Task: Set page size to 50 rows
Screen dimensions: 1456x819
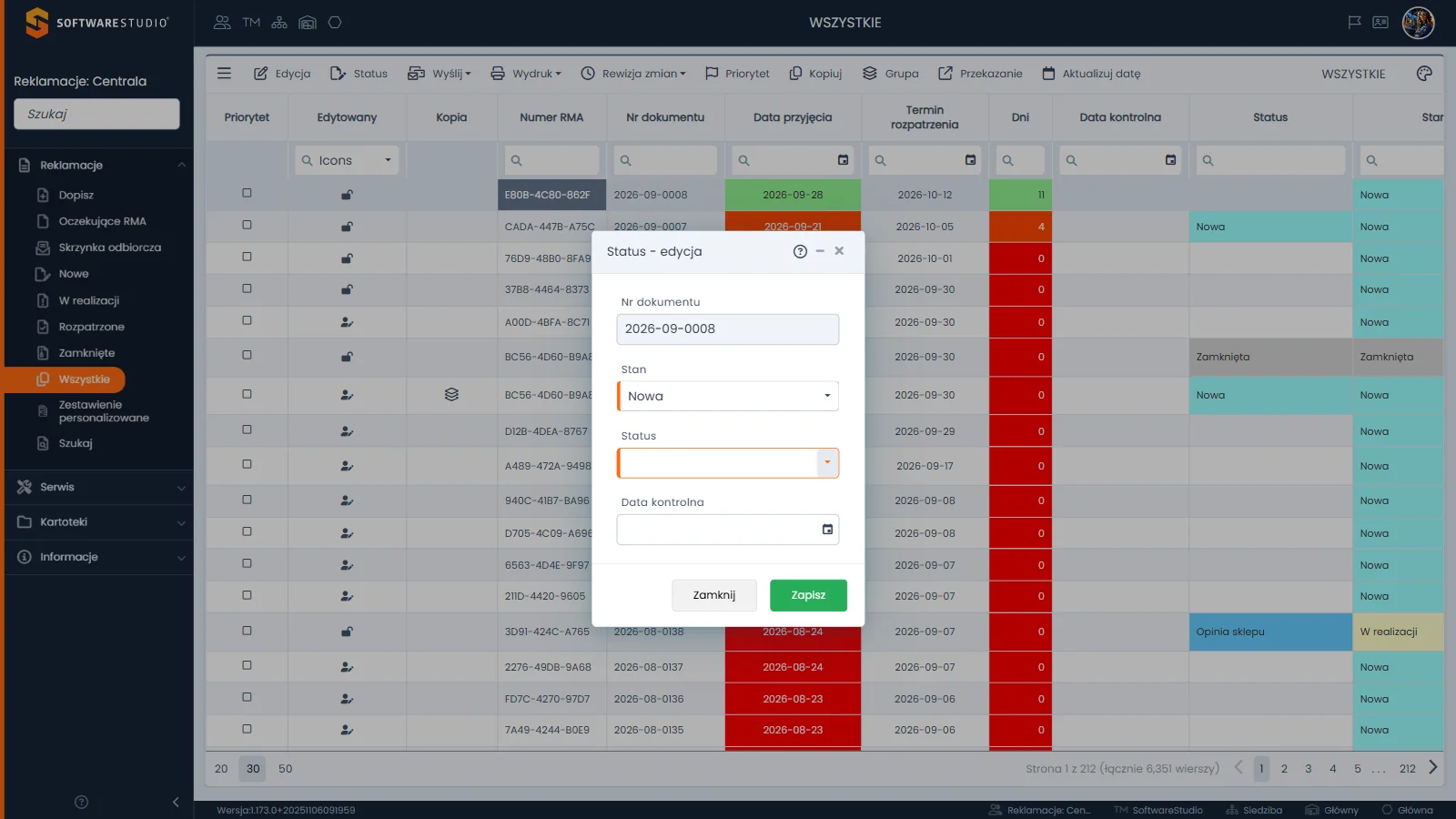Action: point(286,769)
